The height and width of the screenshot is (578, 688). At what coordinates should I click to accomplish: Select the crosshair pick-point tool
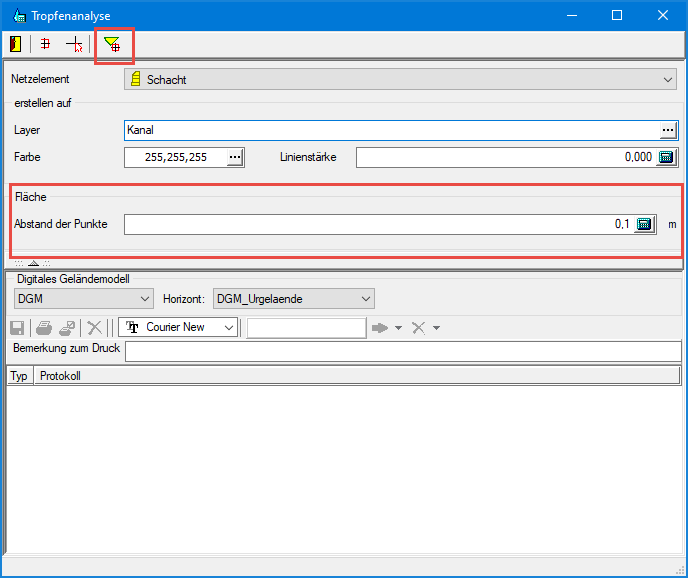tap(74, 44)
